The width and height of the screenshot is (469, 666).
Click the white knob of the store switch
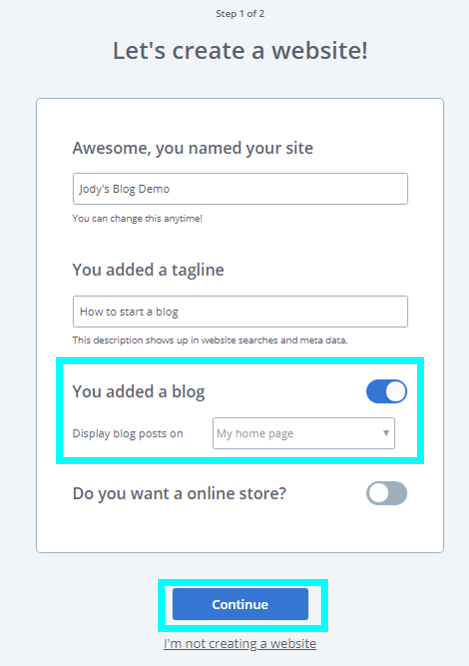(x=378, y=493)
